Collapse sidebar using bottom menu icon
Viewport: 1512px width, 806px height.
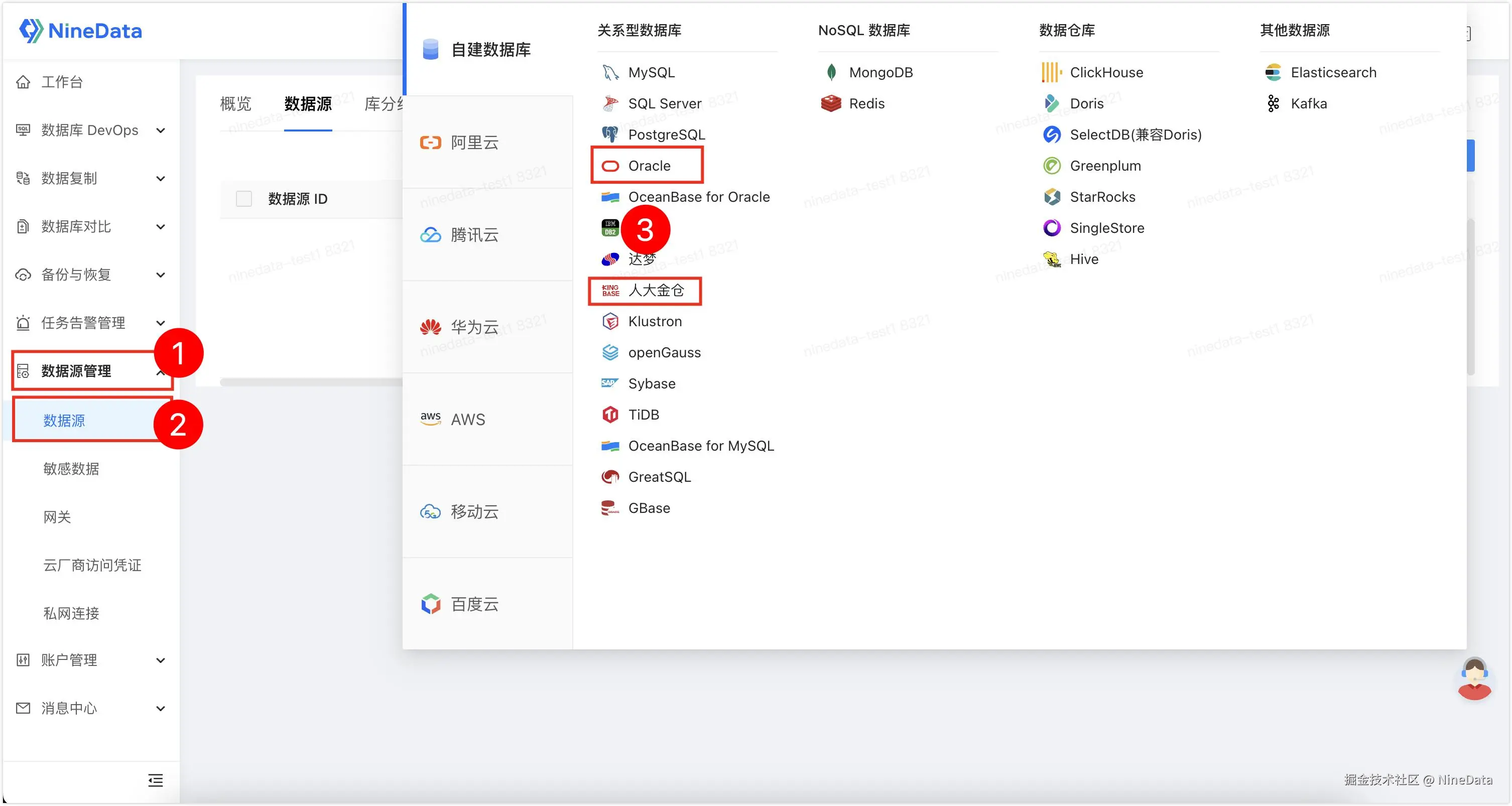pos(156,779)
